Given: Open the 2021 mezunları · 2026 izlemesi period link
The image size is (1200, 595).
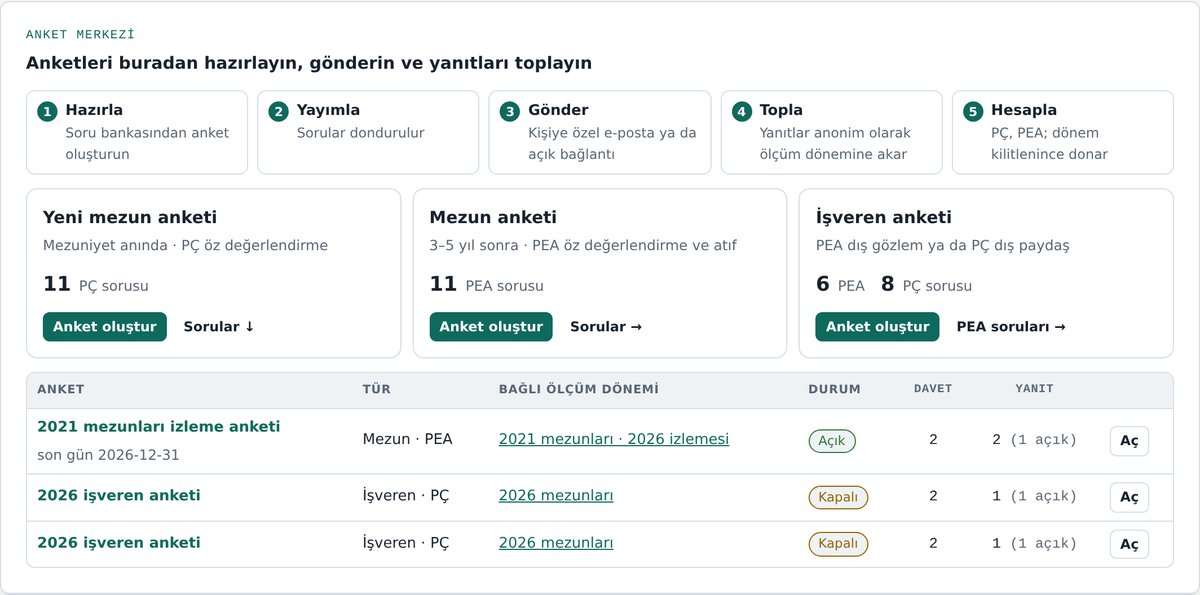Looking at the screenshot, I should (614, 439).
